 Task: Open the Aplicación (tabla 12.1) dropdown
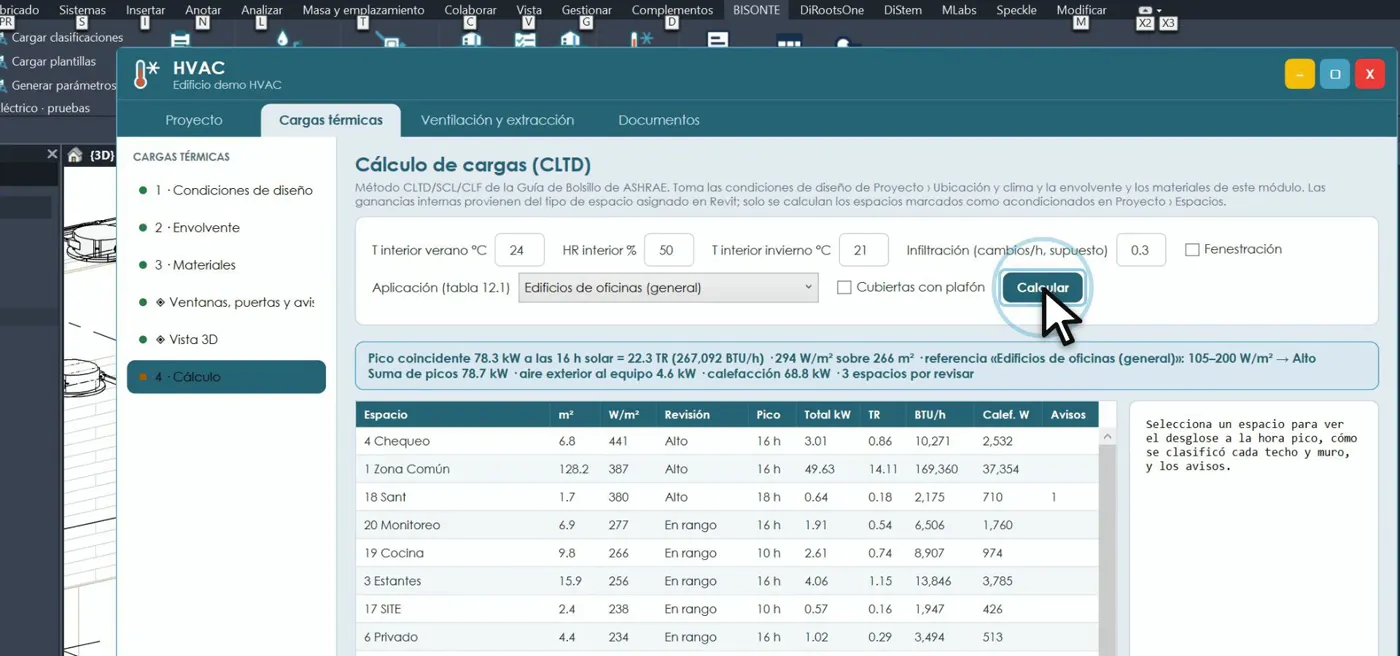[x=668, y=288]
